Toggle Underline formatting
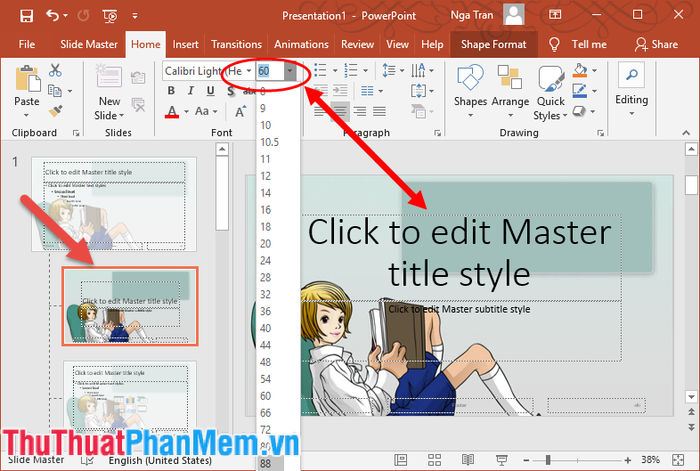700x471 pixels. [210, 91]
